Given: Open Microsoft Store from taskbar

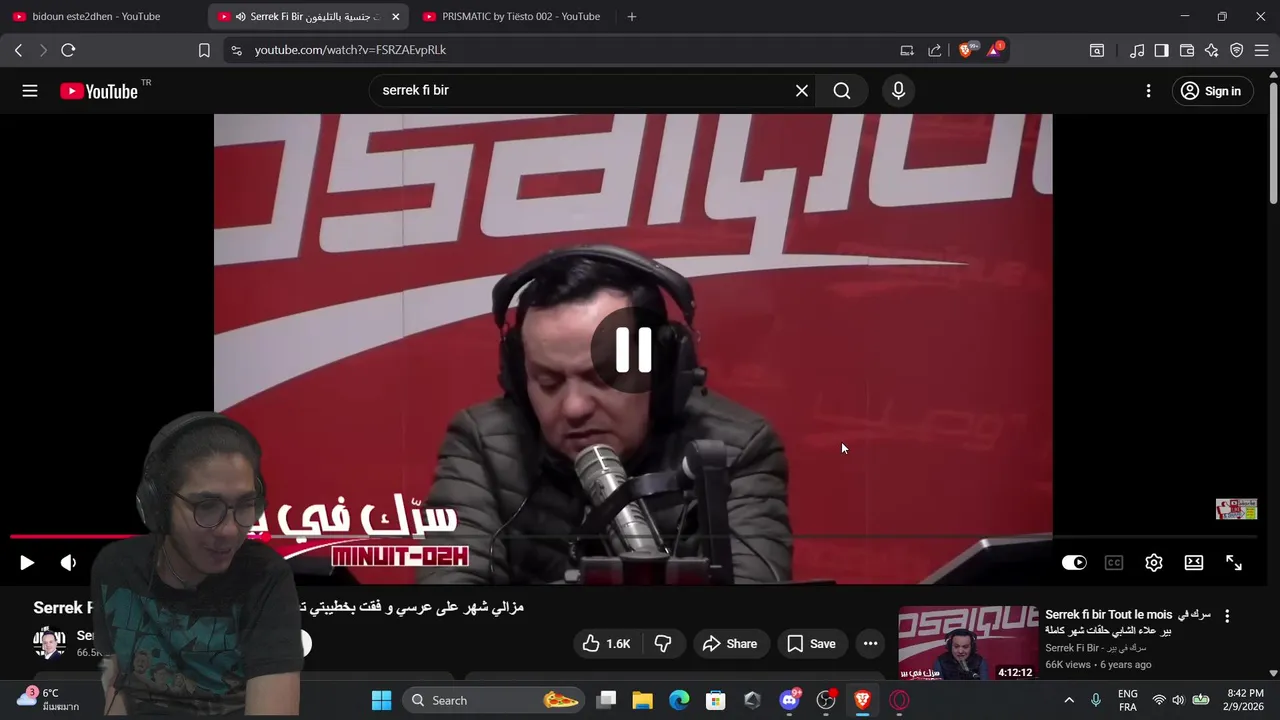Looking at the screenshot, I should coord(716,700).
